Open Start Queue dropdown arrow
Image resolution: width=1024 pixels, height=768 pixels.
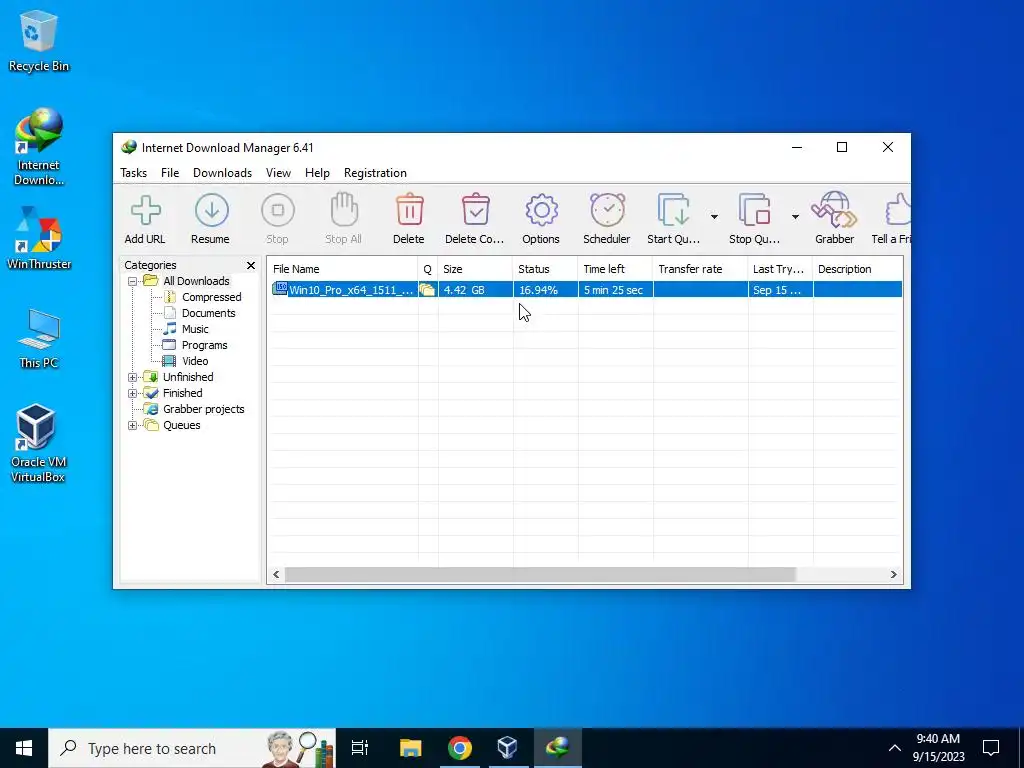point(714,217)
